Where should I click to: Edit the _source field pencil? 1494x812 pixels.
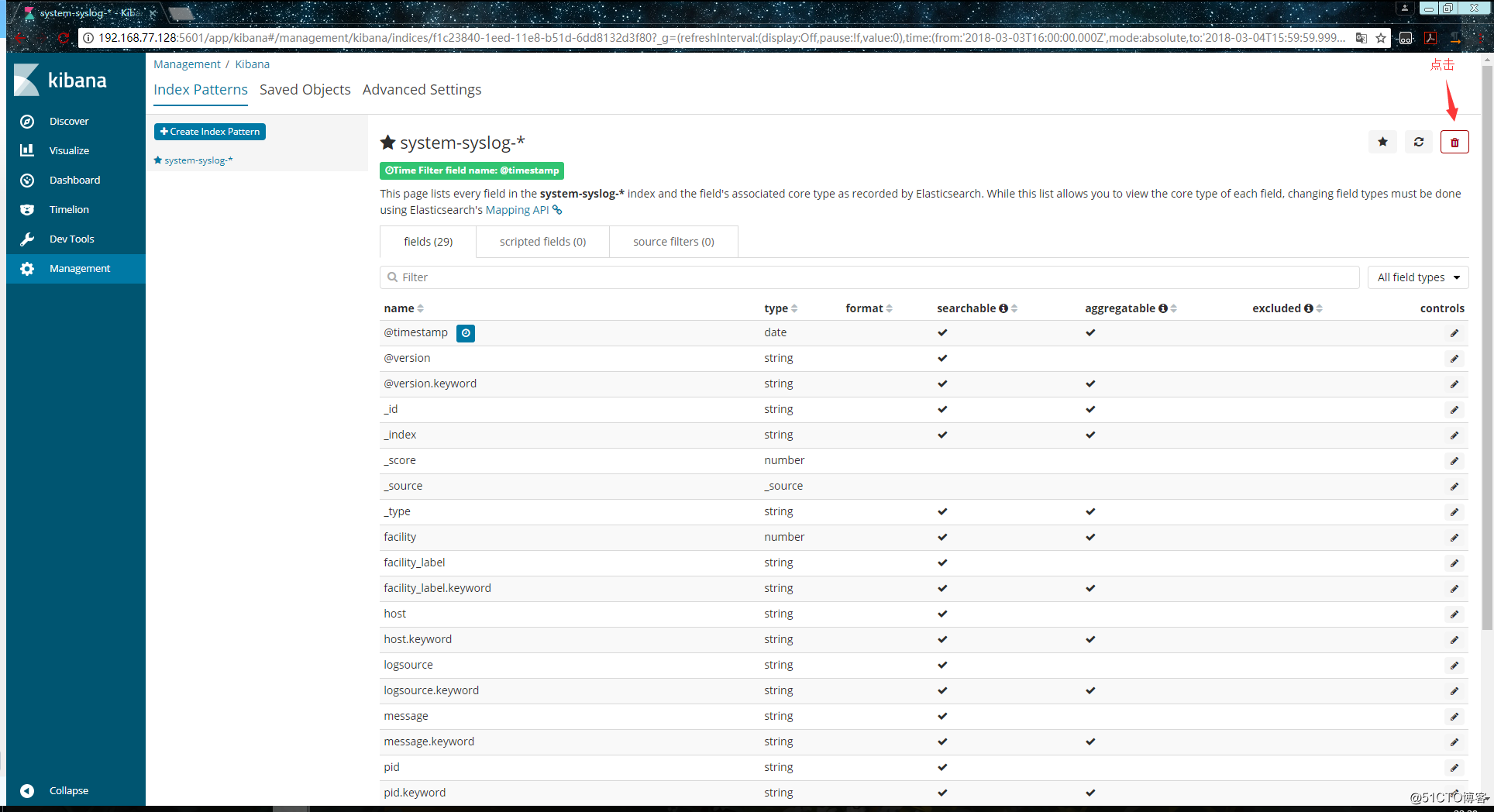(1454, 487)
